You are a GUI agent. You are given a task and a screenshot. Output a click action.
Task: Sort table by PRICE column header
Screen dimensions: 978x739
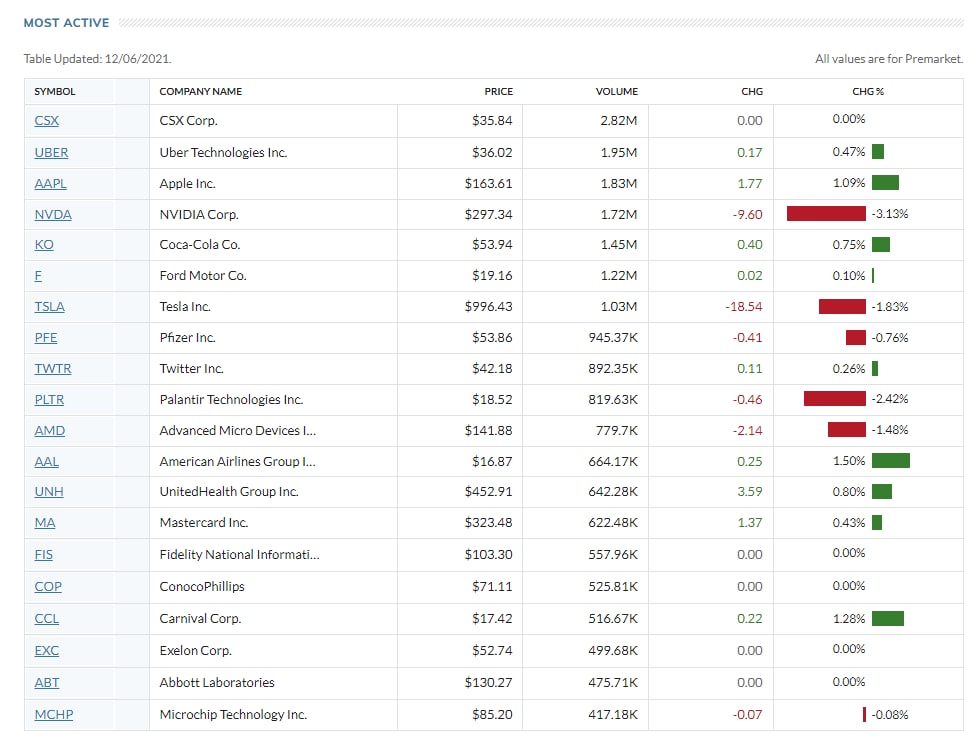point(498,92)
